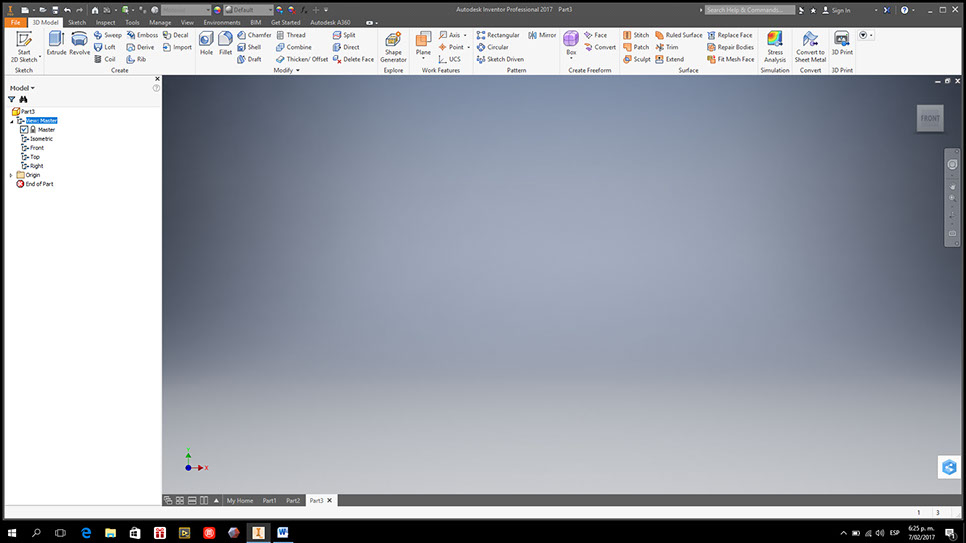This screenshot has width=966, height=543.
Task: Open the Windows Start menu
Action: click(12, 533)
